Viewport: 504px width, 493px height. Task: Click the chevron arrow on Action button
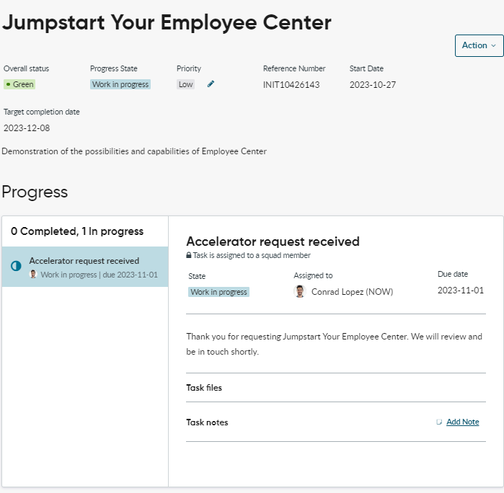click(x=494, y=46)
